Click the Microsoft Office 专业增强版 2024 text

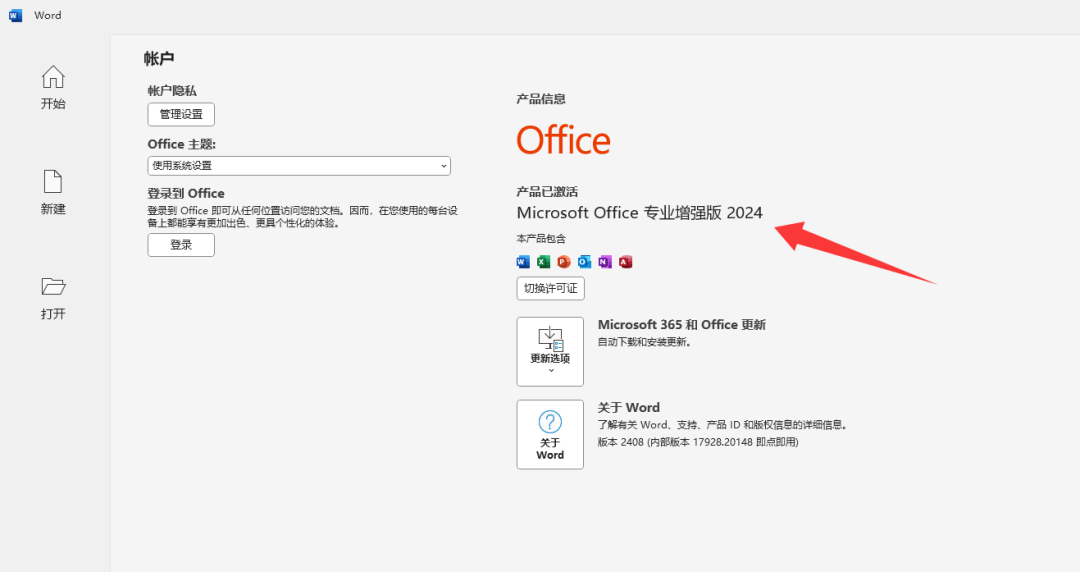tap(639, 213)
